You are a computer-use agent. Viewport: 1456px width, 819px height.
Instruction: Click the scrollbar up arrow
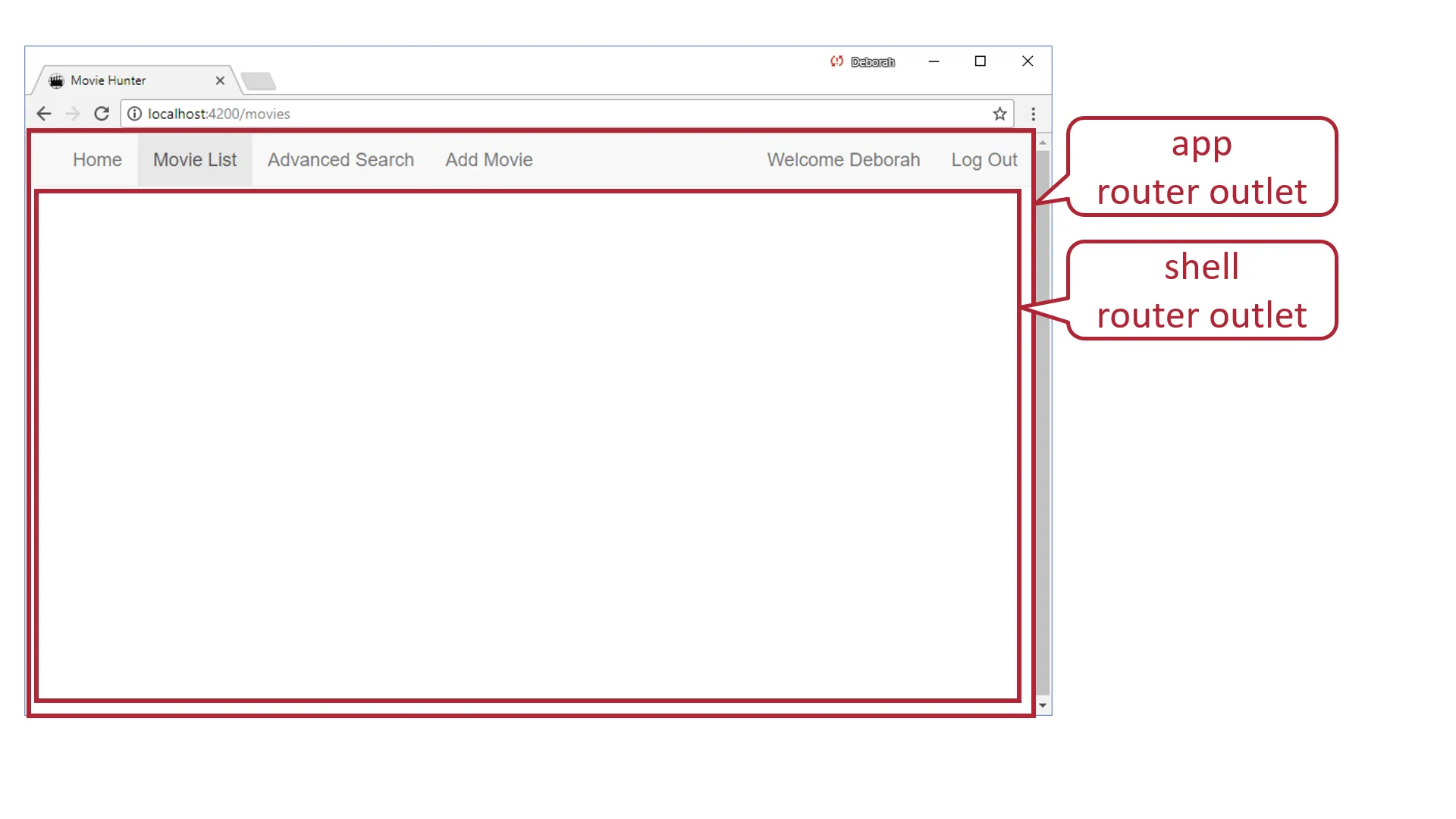point(1043,143)
